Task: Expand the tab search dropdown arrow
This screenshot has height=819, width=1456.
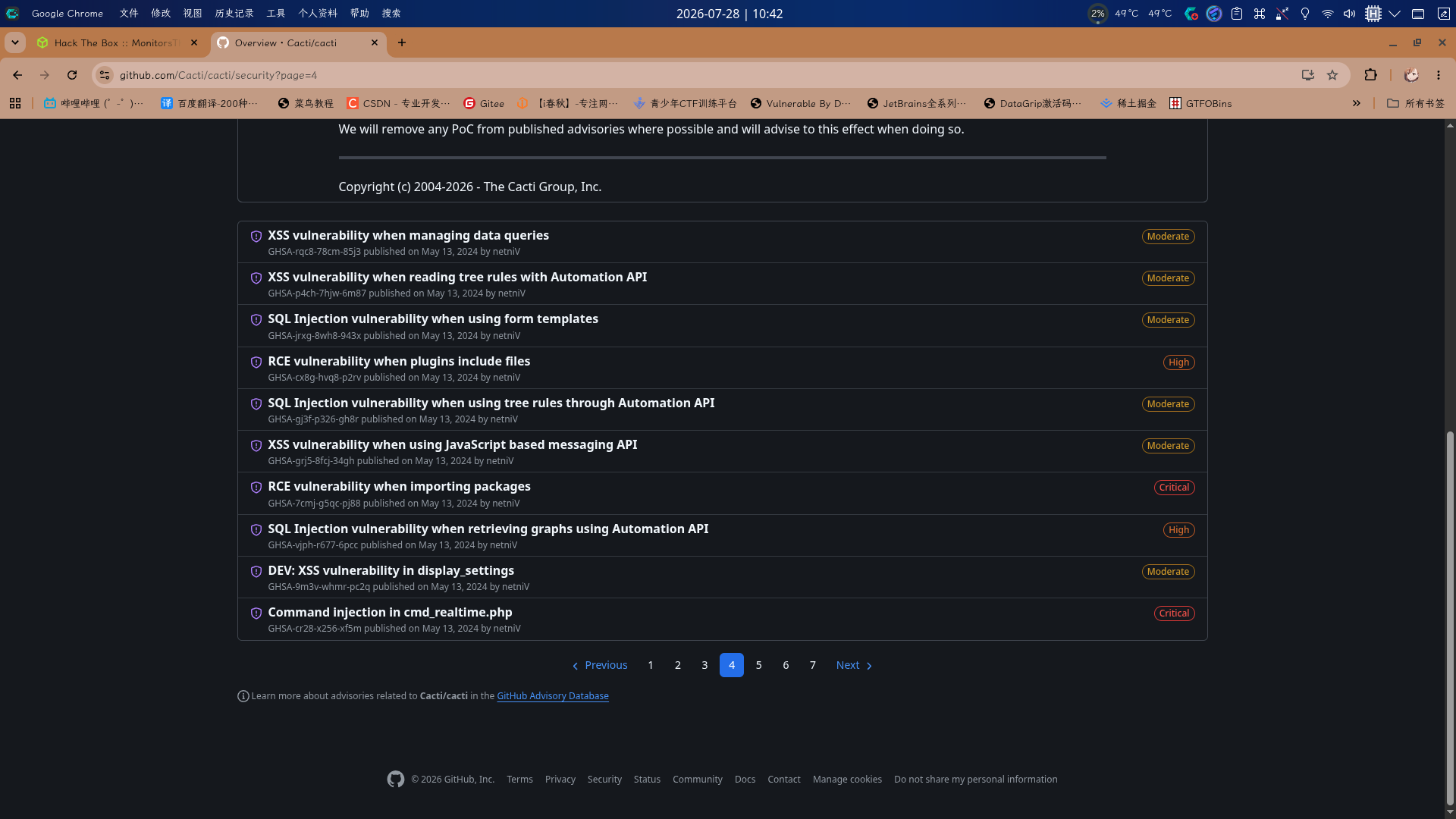Action: (15, 42)
